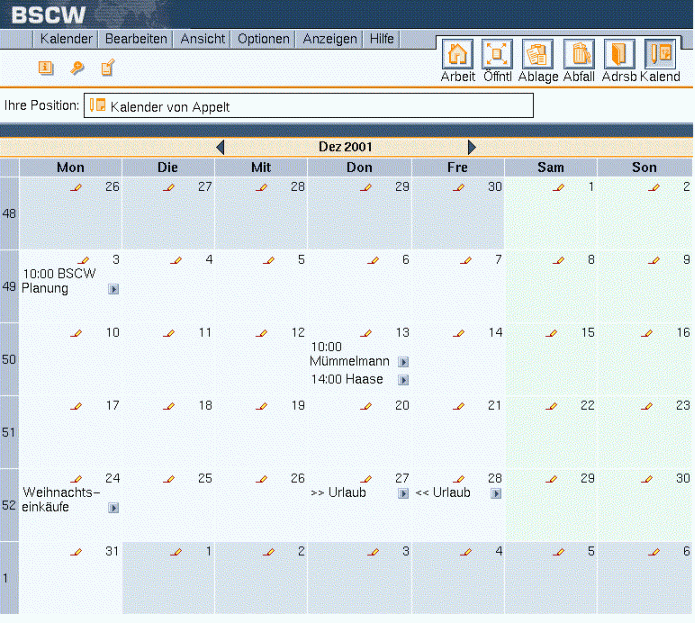Expand the BSCW Planung entry action arrow
This screenshot has height=623, width=695.
[x=113, y=289]
